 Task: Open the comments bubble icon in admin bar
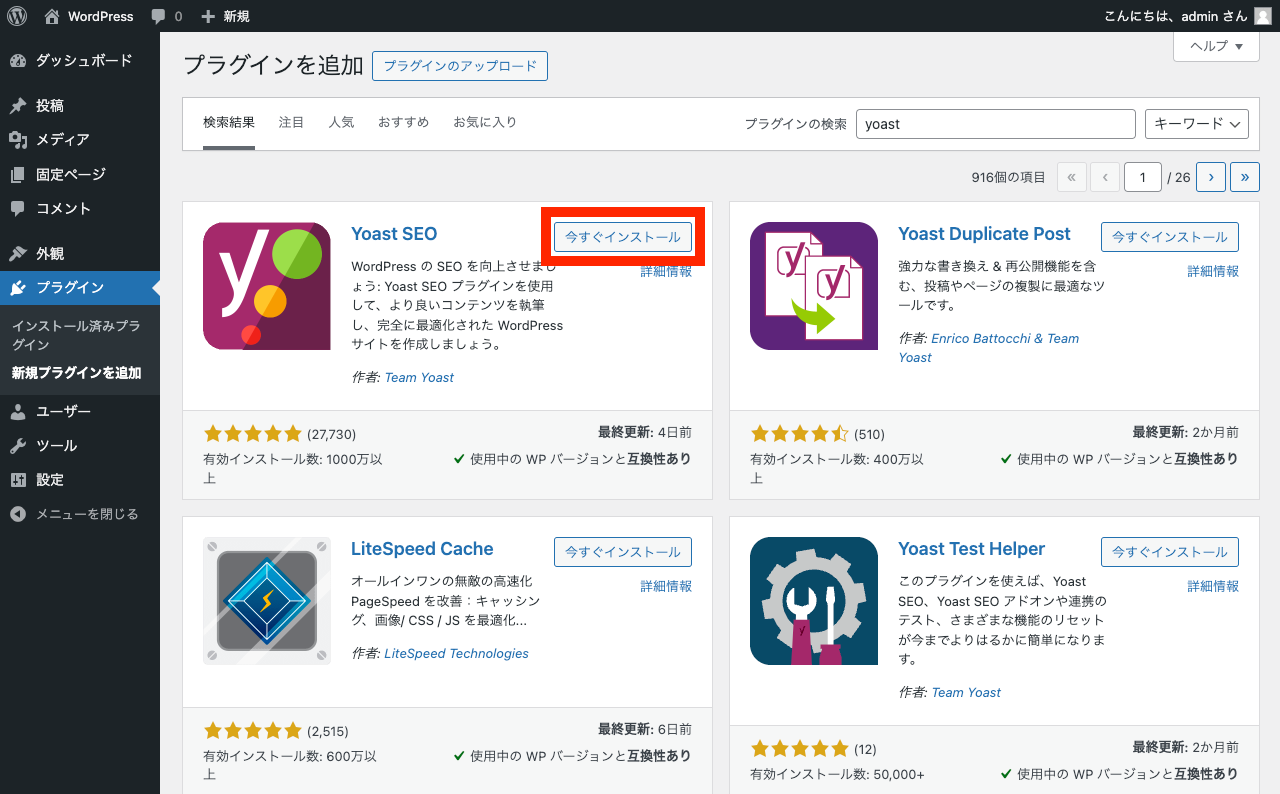[159, 16]
